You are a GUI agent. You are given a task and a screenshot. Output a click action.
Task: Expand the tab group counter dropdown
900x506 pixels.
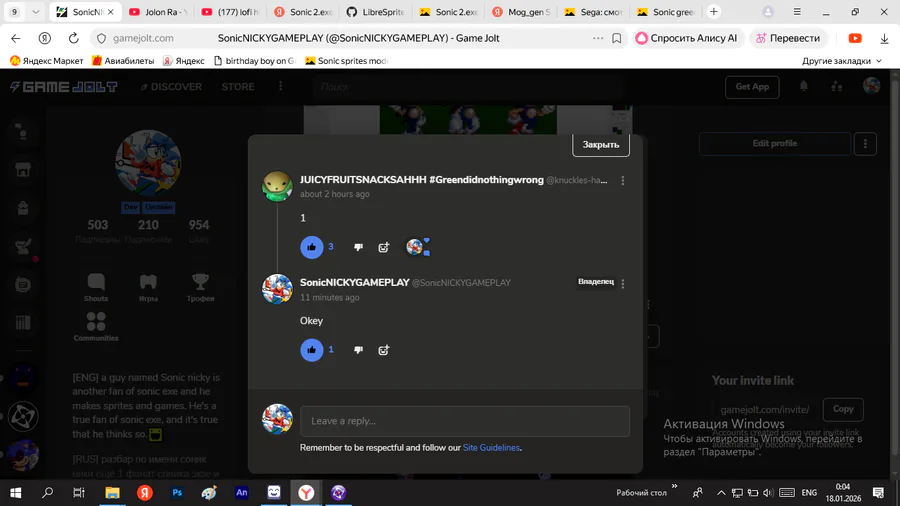click(x=36, y=11)
